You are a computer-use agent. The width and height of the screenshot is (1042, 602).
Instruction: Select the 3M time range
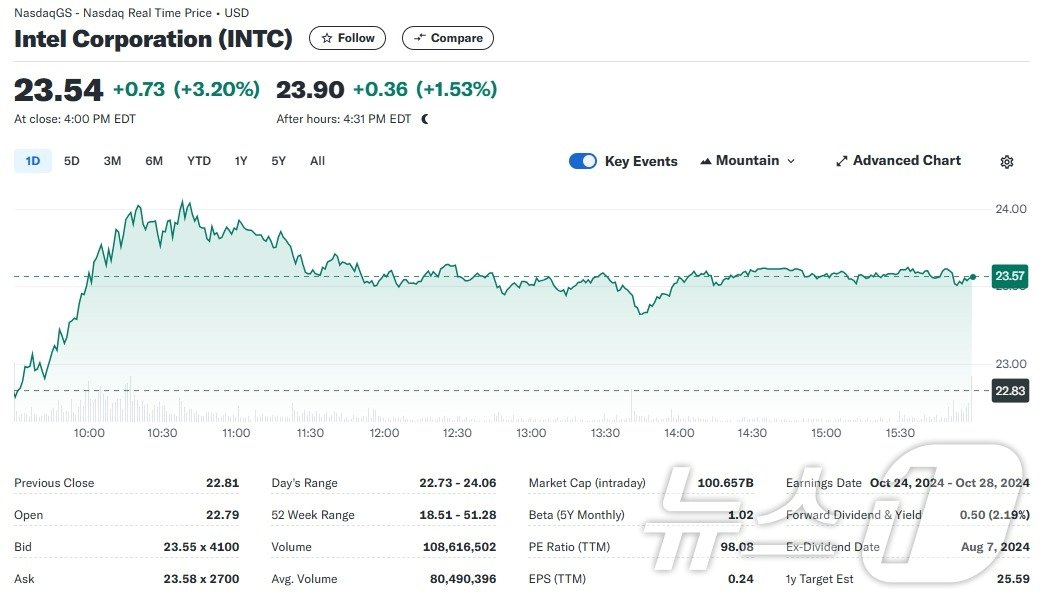[112, 161]
